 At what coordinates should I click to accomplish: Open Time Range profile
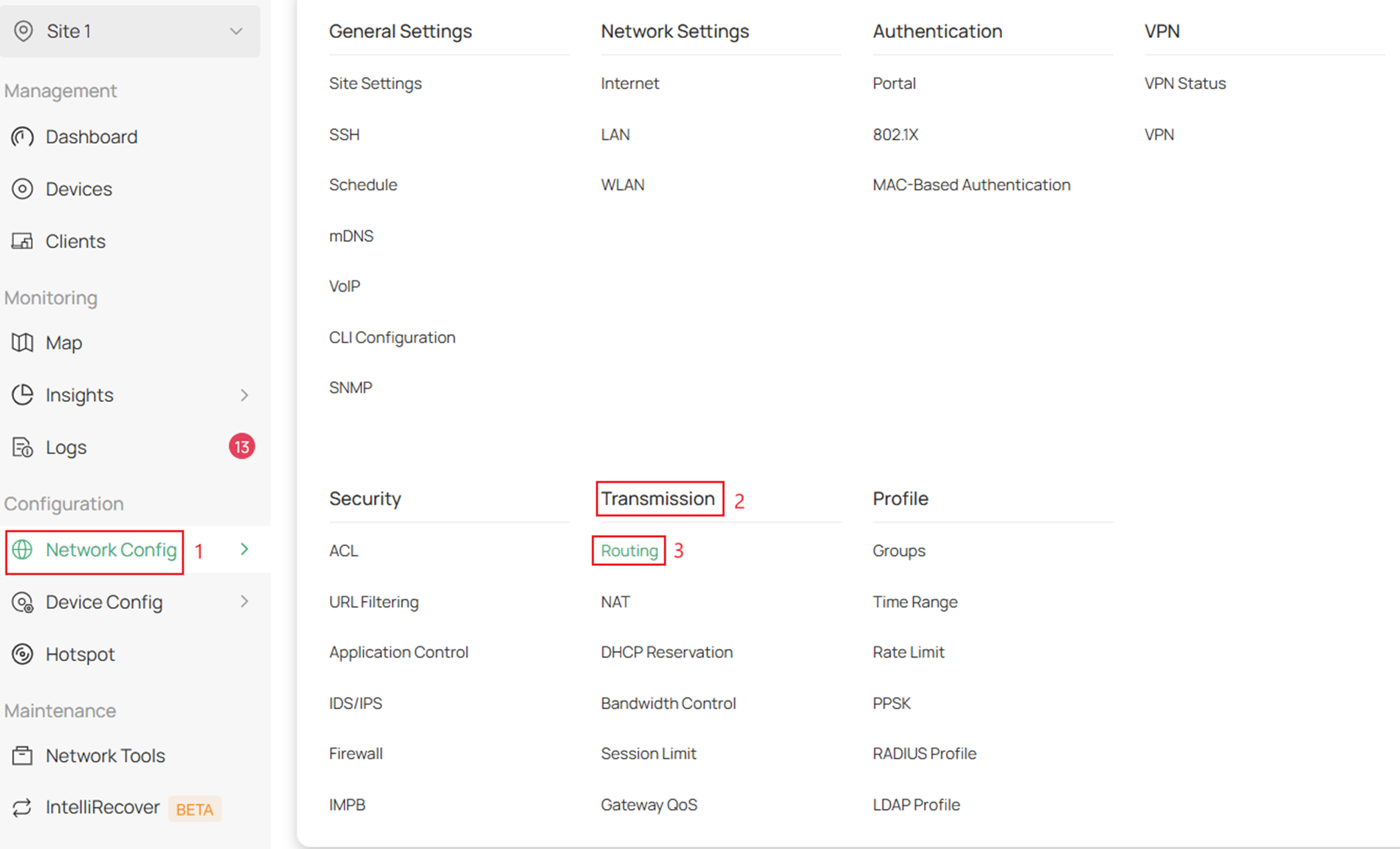click(915, 602)
